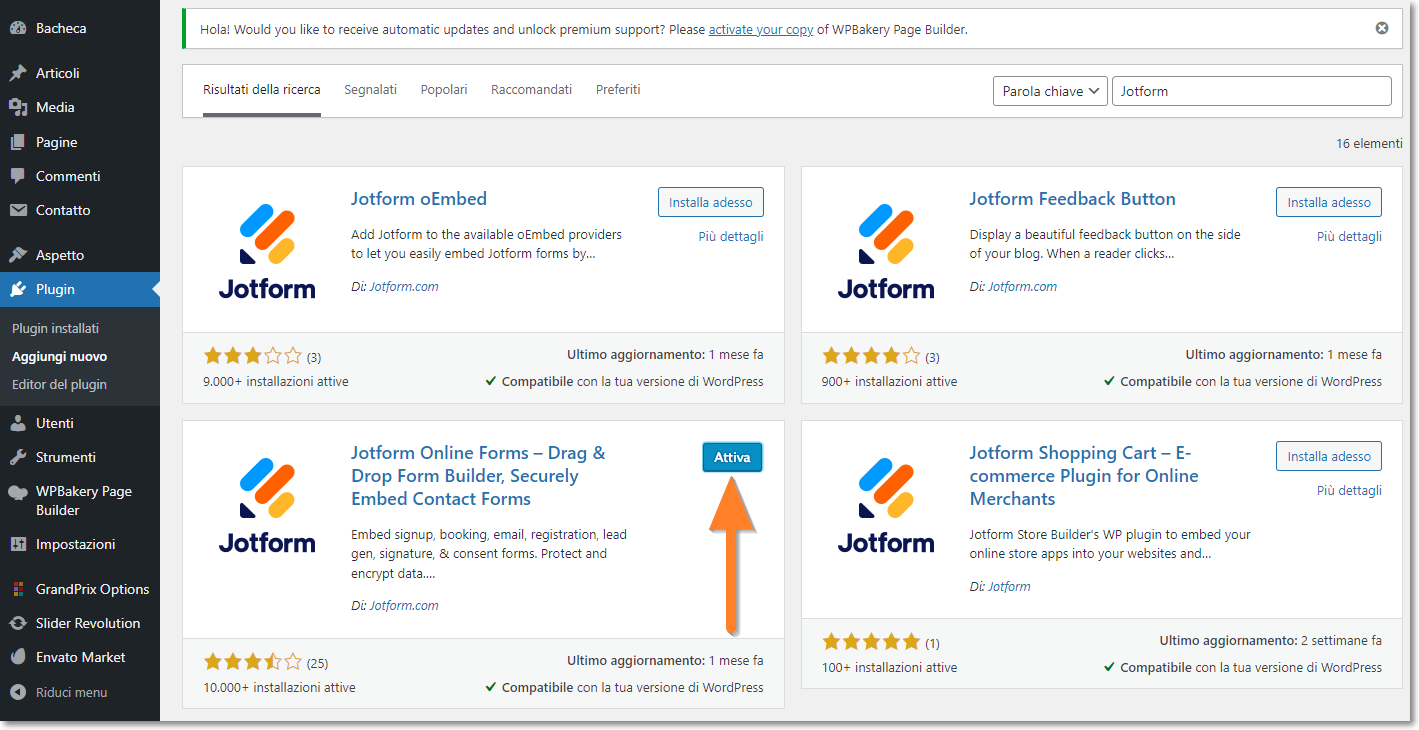Click the Slider Revolution refresh icon

click(x=18, y=623)
